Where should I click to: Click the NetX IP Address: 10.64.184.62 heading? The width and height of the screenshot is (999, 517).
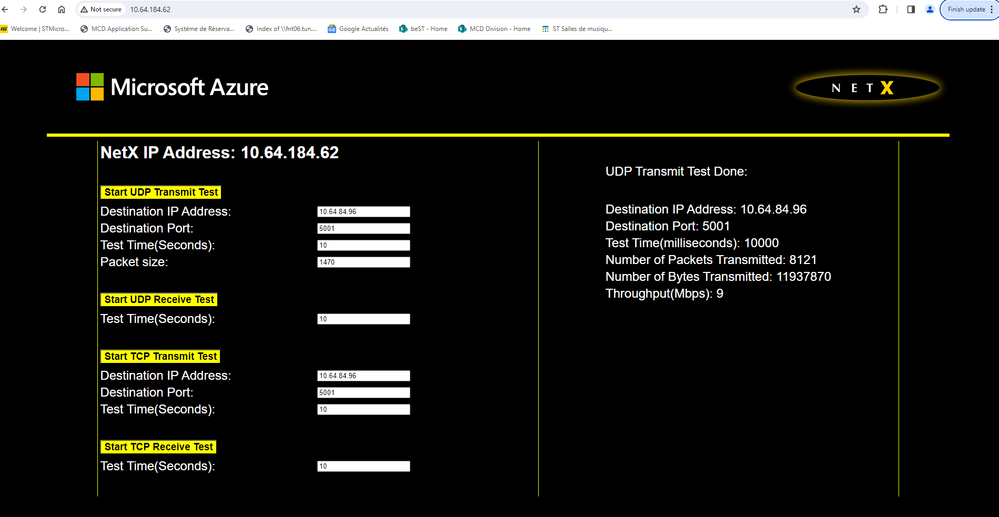pyautogui.click(x=220, y=153)
